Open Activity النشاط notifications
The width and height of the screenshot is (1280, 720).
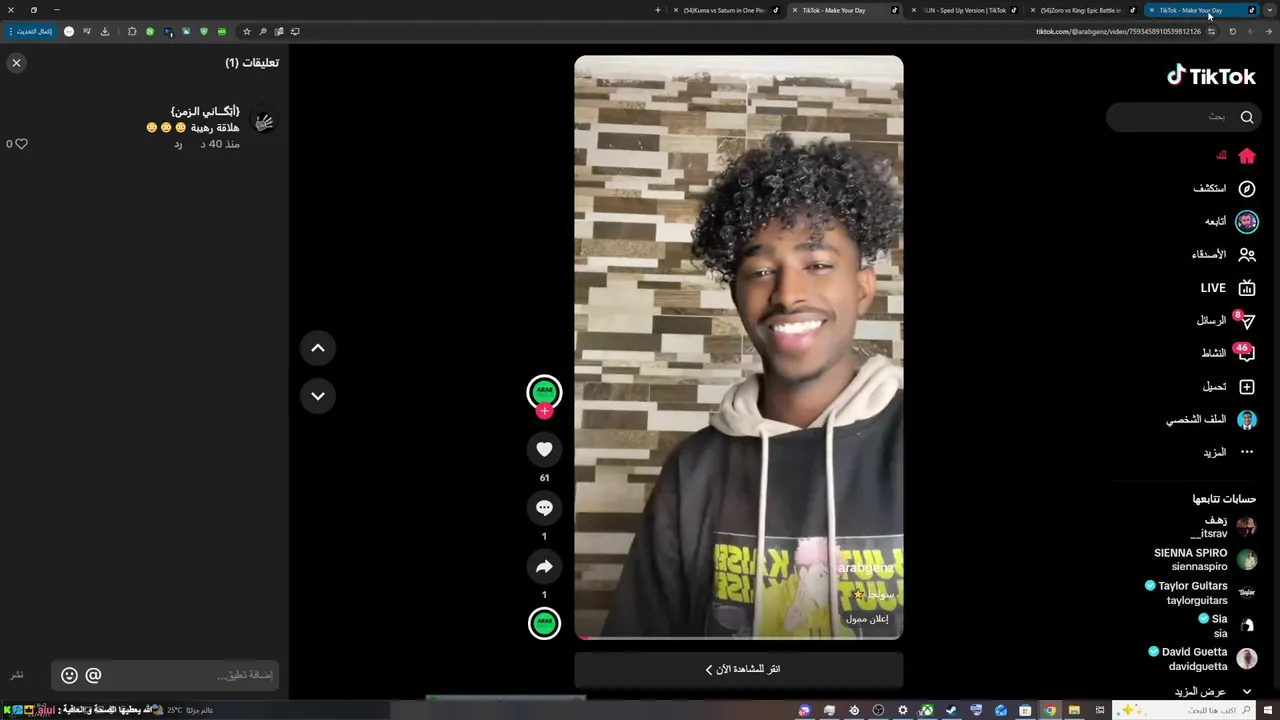coord(1228,353)
